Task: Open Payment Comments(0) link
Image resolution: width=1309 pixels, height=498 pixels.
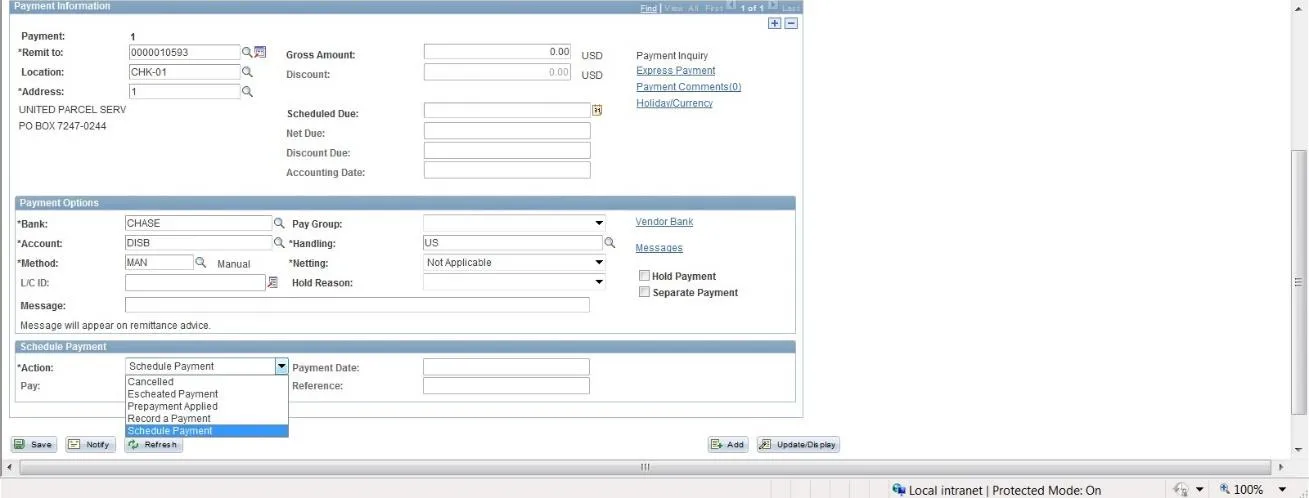Action: (x=689, y=87)
